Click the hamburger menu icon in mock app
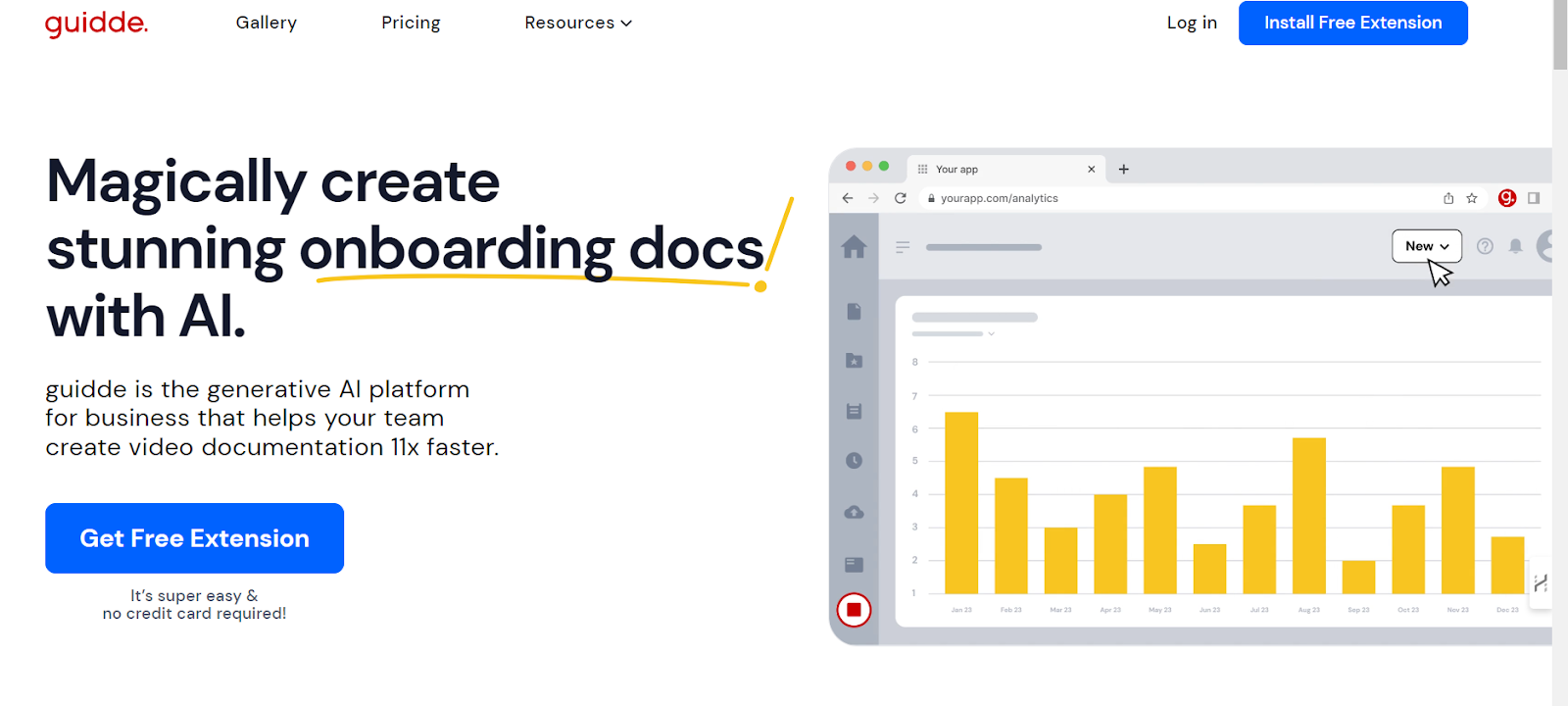Viewport: 1568px width, 706px height. [903, 247]
